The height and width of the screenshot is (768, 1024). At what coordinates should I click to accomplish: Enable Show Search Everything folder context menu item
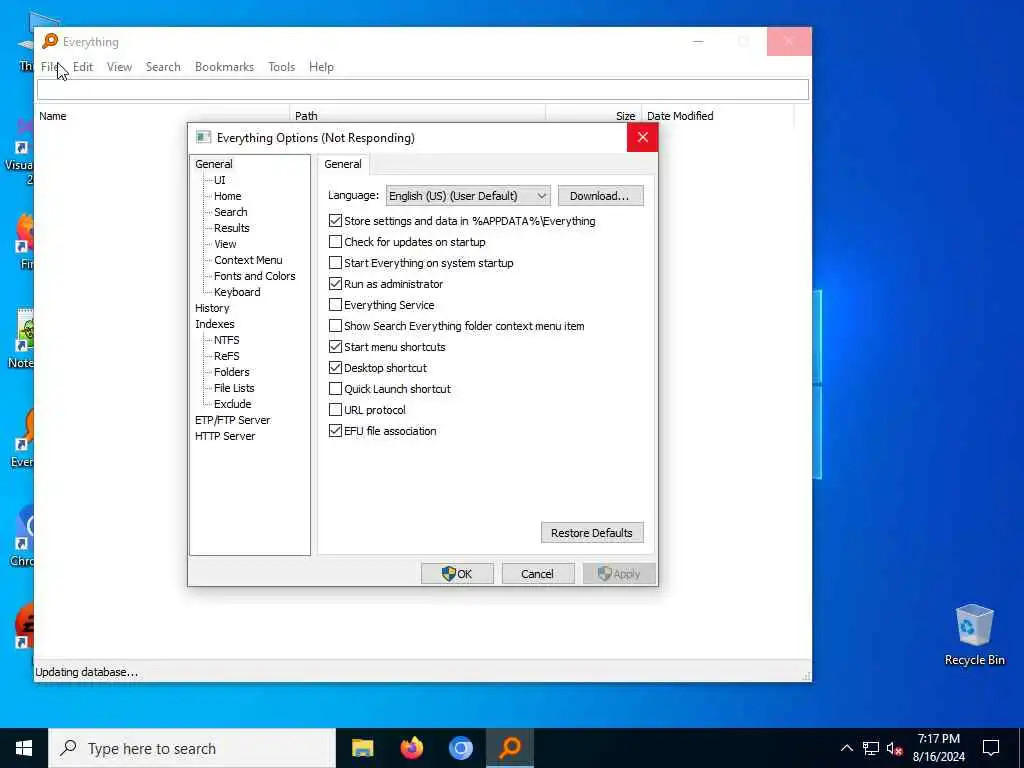pos(335,325)
